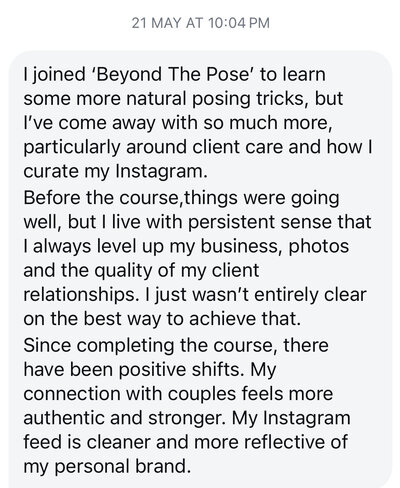Click the words 'more reflective of'
This screenshot has width=400, height=488.
[271, 442]
